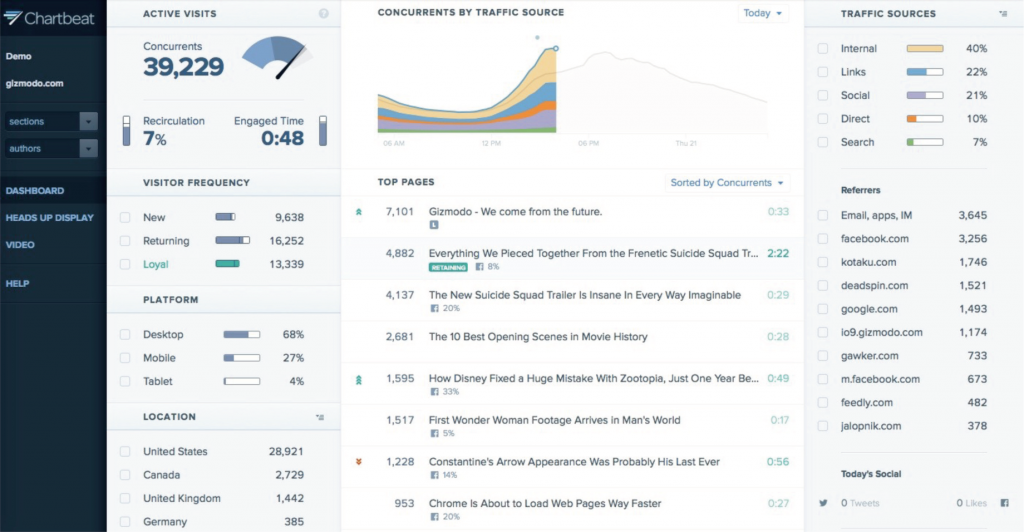
Task: Click the orange falling arrow beside Constantine article
Action: point(359,462)
